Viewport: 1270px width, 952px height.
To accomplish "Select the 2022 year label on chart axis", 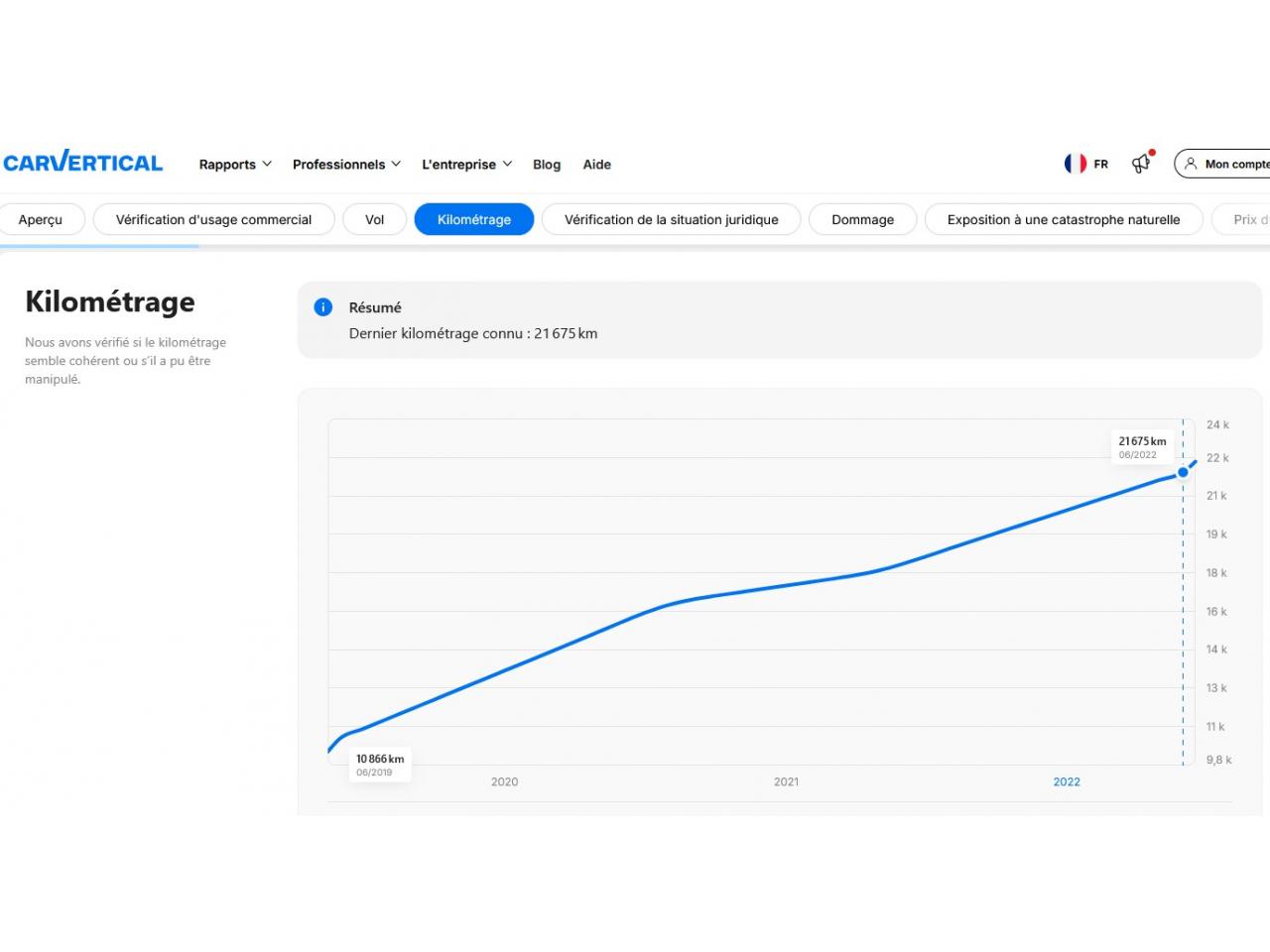I will pos(1067,782).
